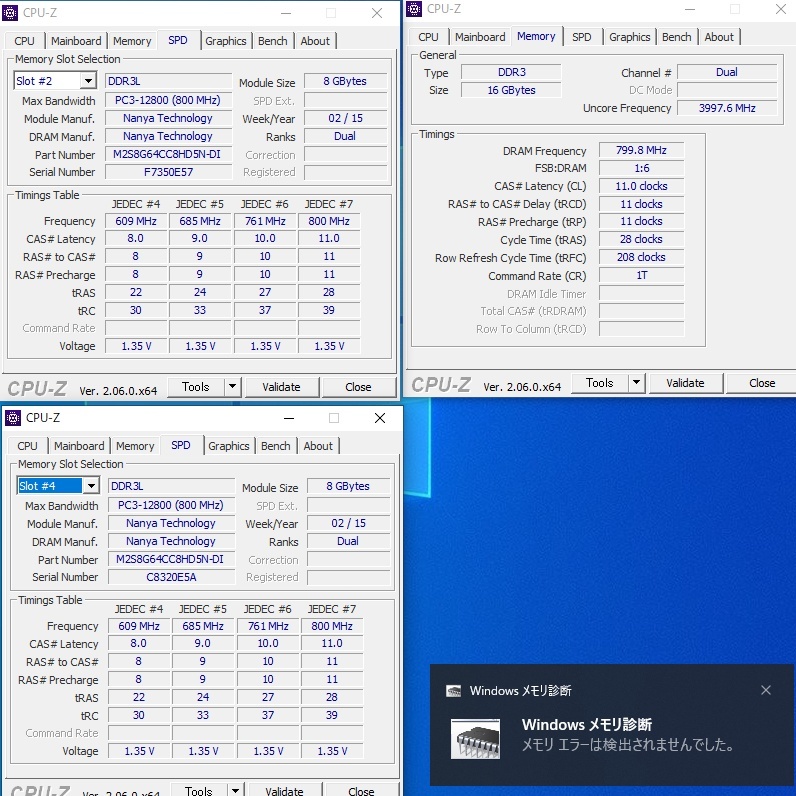Viewport: 796px width, 796px height.
Task: Click Module Size 8 GBytes in Slot #2 window
Action: pyautogui.click(x=345, y=81)
